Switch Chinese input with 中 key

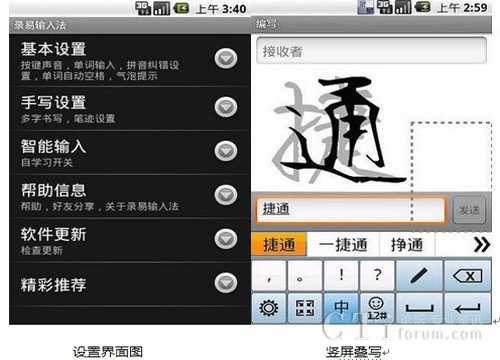pyautogui.click(x=341, y=308)
